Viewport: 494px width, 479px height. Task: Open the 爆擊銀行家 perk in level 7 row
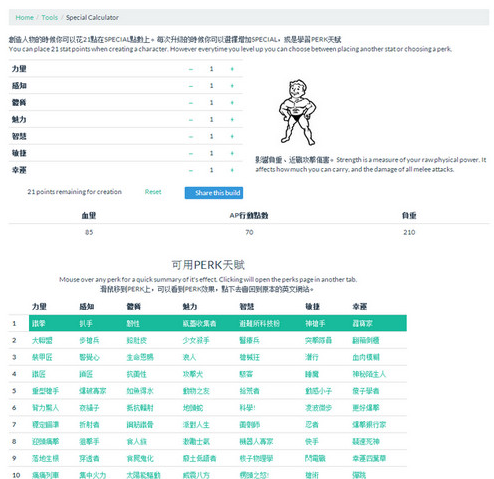(369, 425)
